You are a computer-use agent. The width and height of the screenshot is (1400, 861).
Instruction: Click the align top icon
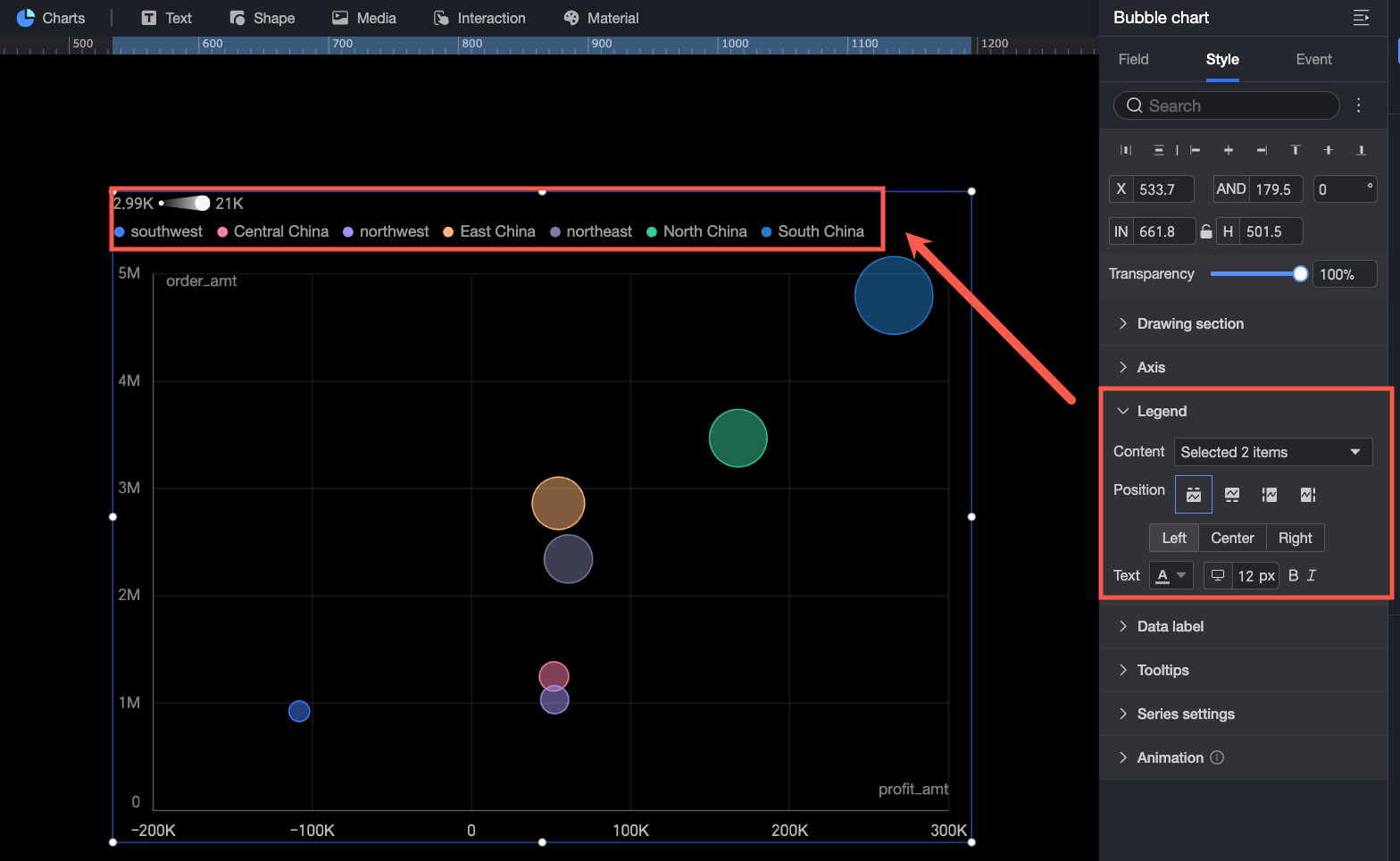click(x=1295, y=150)
